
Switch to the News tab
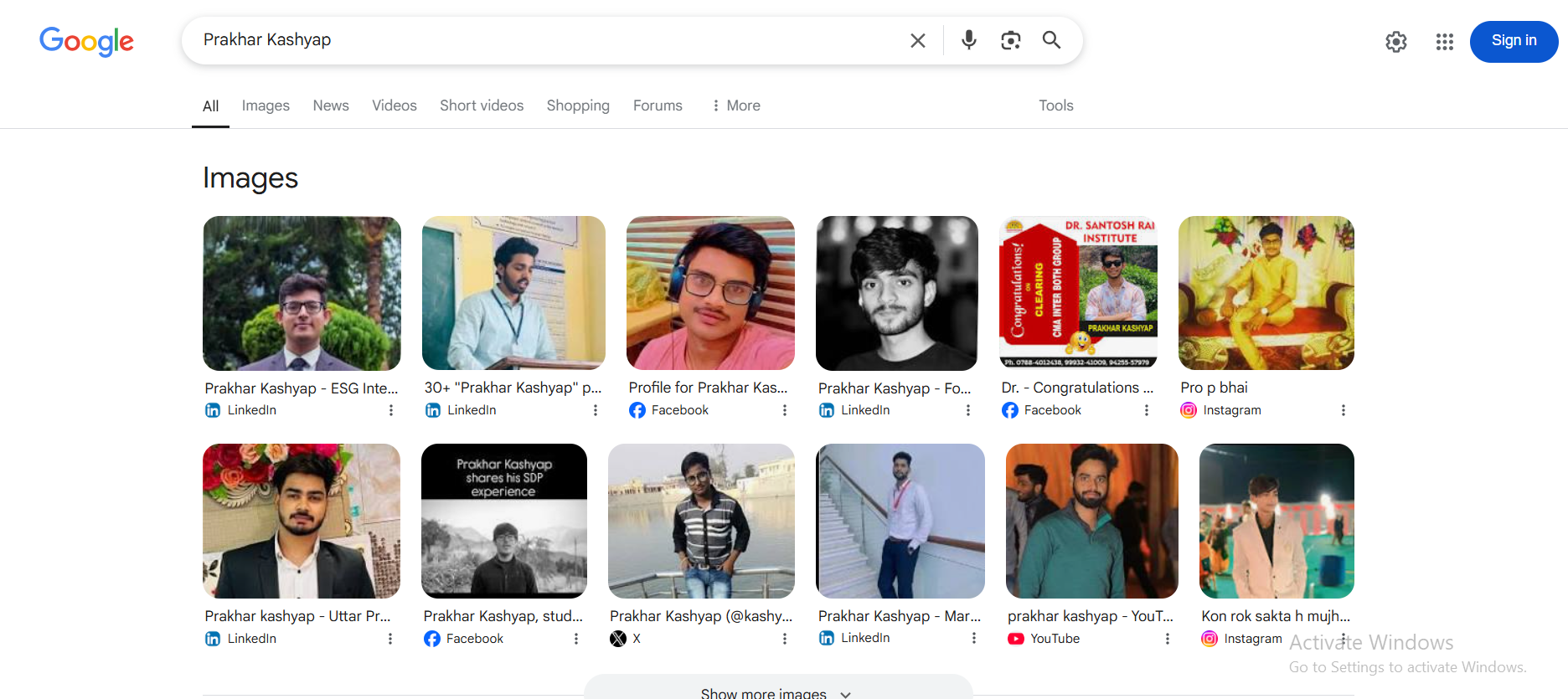click(331, 105)
